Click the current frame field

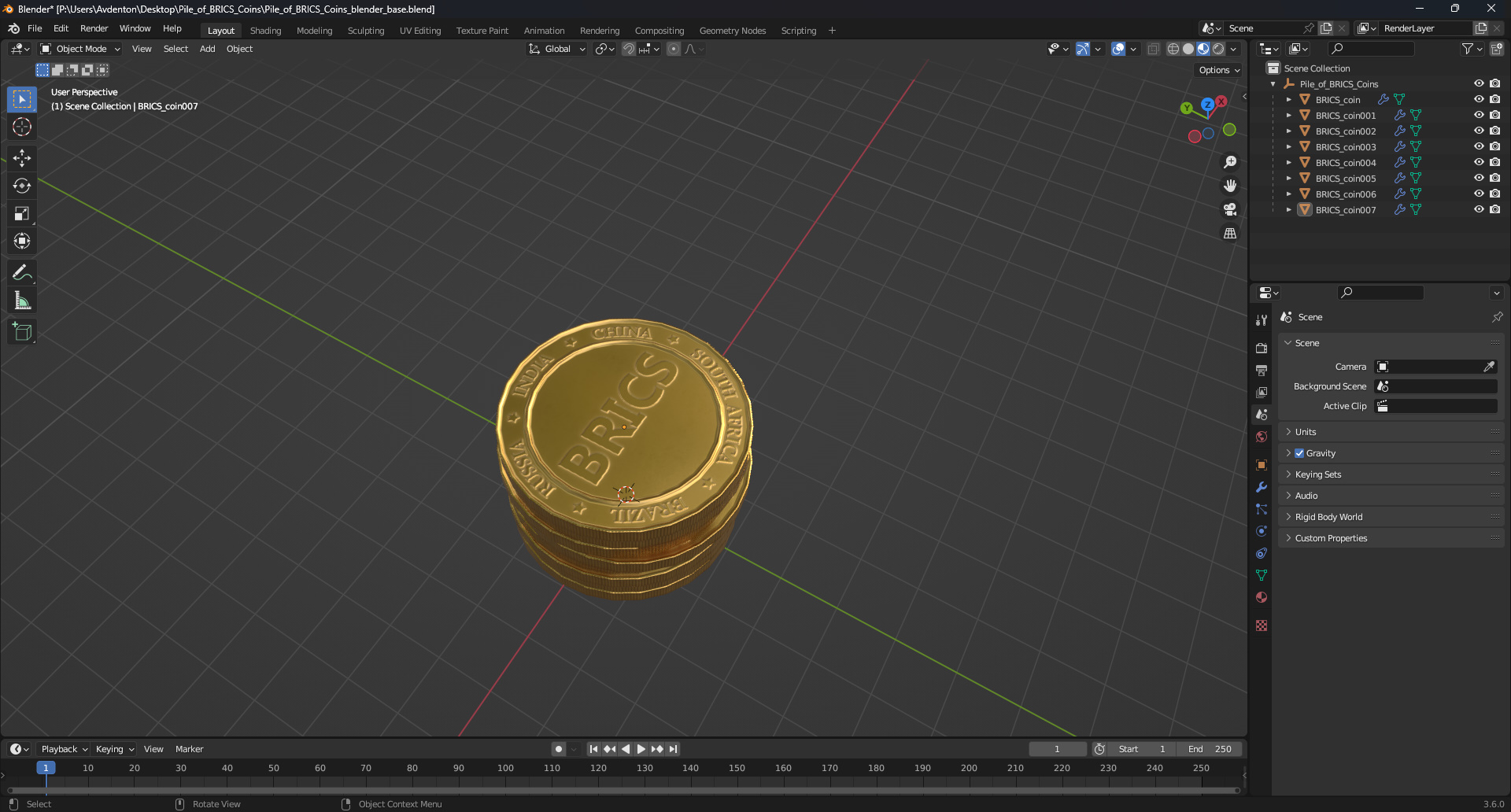[1057, 749]
